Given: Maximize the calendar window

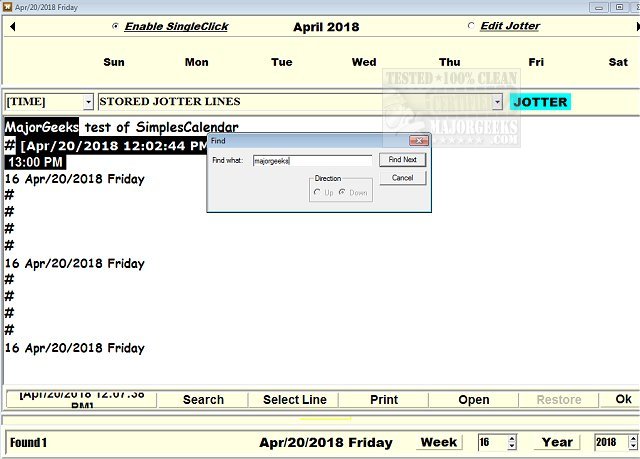Looking at the screenshot, I should click(619, 7).
